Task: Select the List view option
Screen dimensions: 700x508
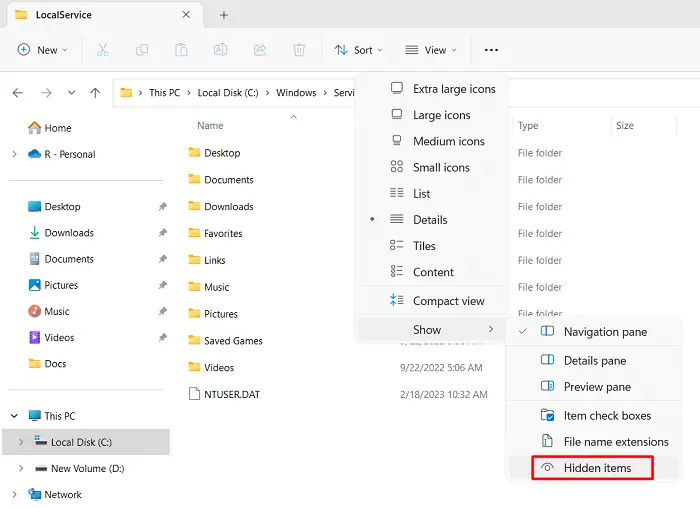Action: 432,193
